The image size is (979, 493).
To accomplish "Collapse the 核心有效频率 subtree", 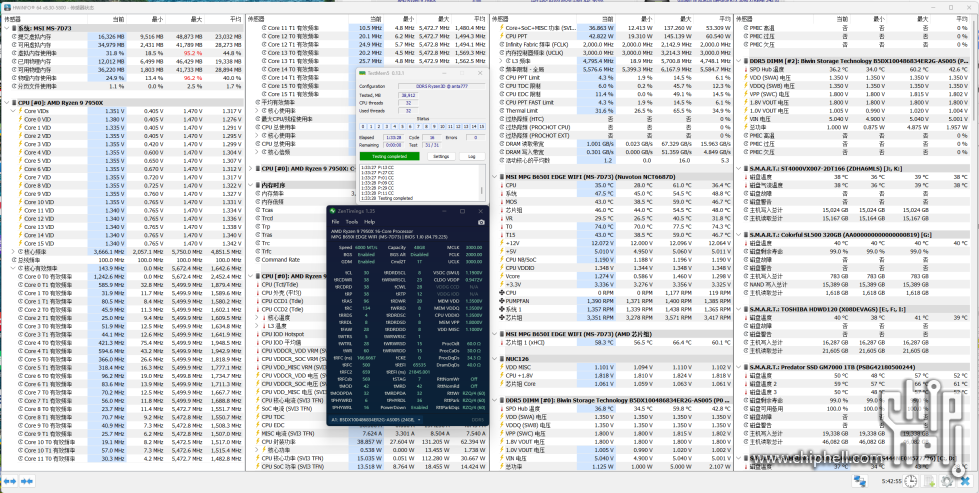I will (13, 268).
